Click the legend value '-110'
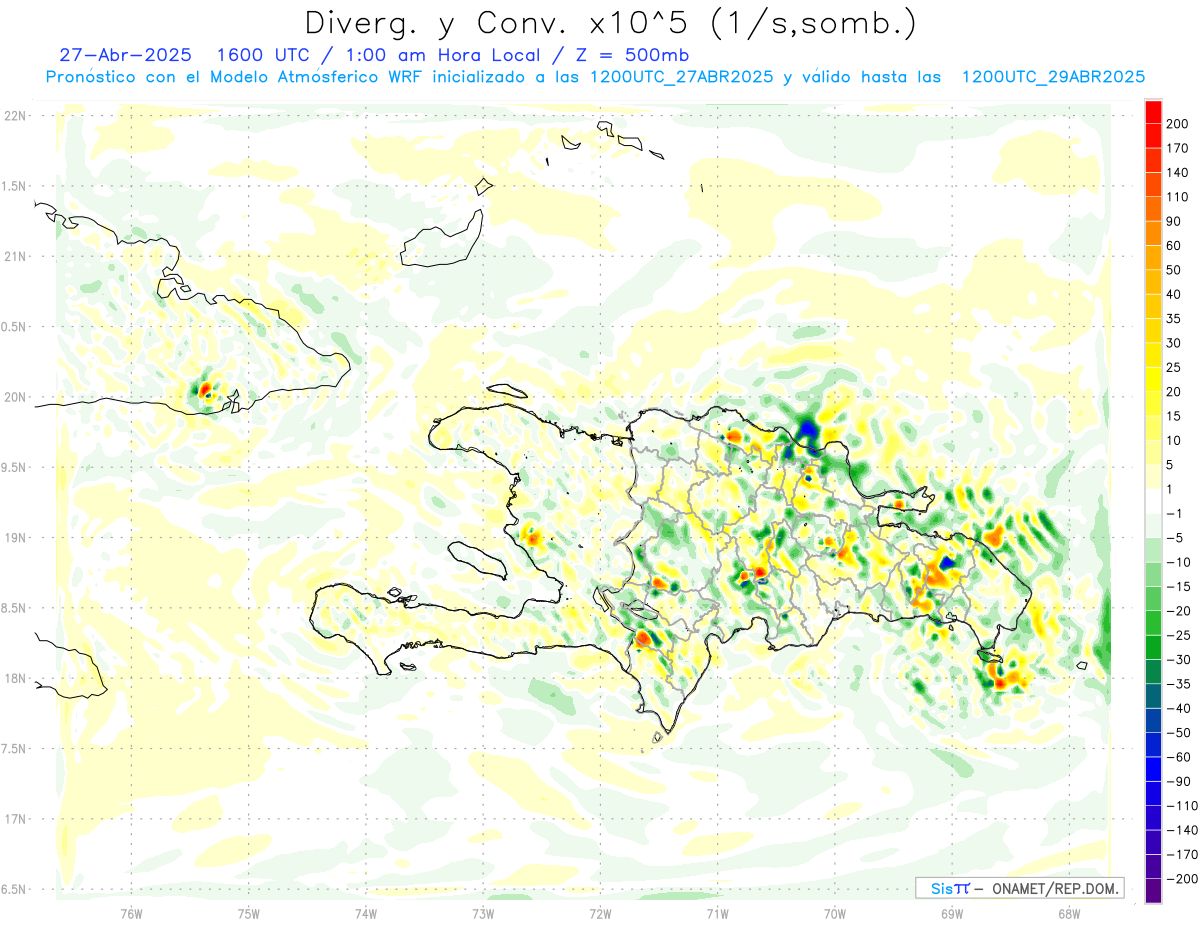The image size is (1200, 927). (x=1182, y=806)
